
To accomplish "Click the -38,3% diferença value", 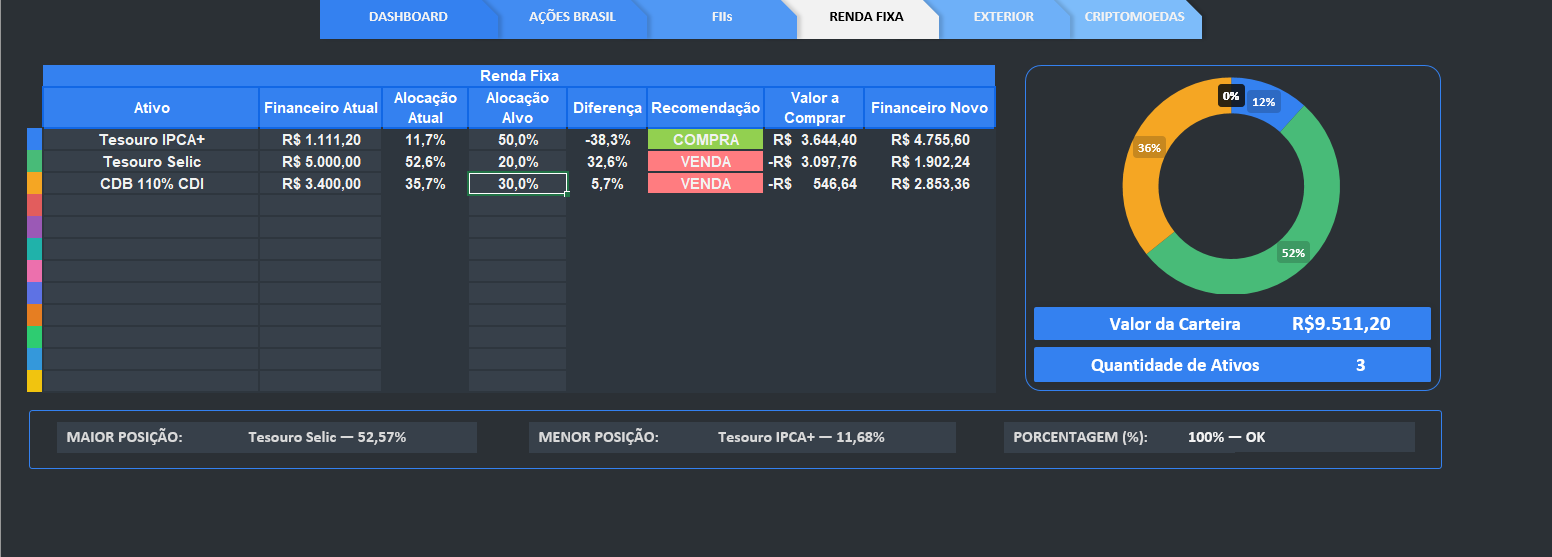I will [607, 140].
